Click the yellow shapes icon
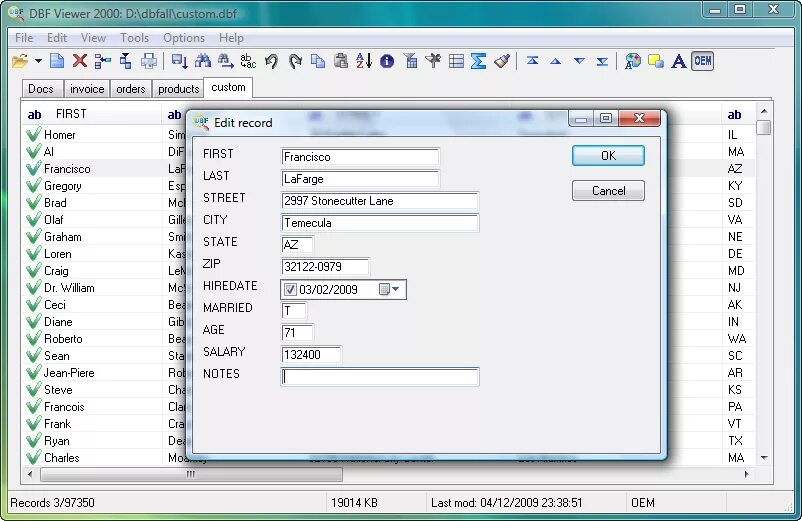 pos(656,61)
